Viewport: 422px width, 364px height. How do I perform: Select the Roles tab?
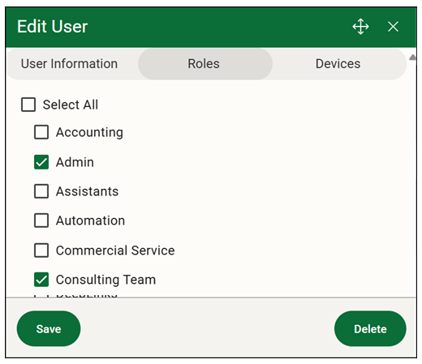pyautogui.click(x=204, y=64)
